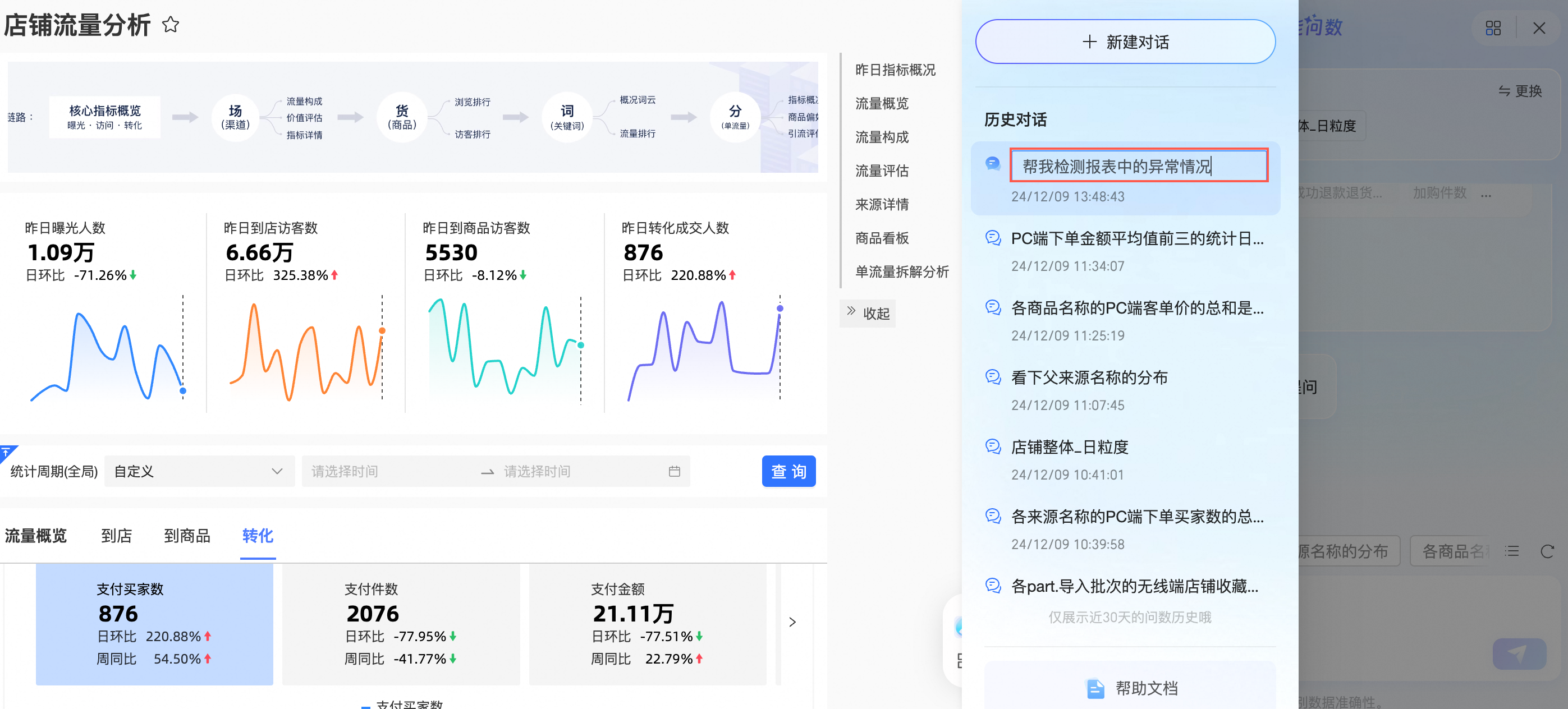1568x709 pixels.
Task: Click the 帮助文档 document icon
Action: tap(1095, 688)
